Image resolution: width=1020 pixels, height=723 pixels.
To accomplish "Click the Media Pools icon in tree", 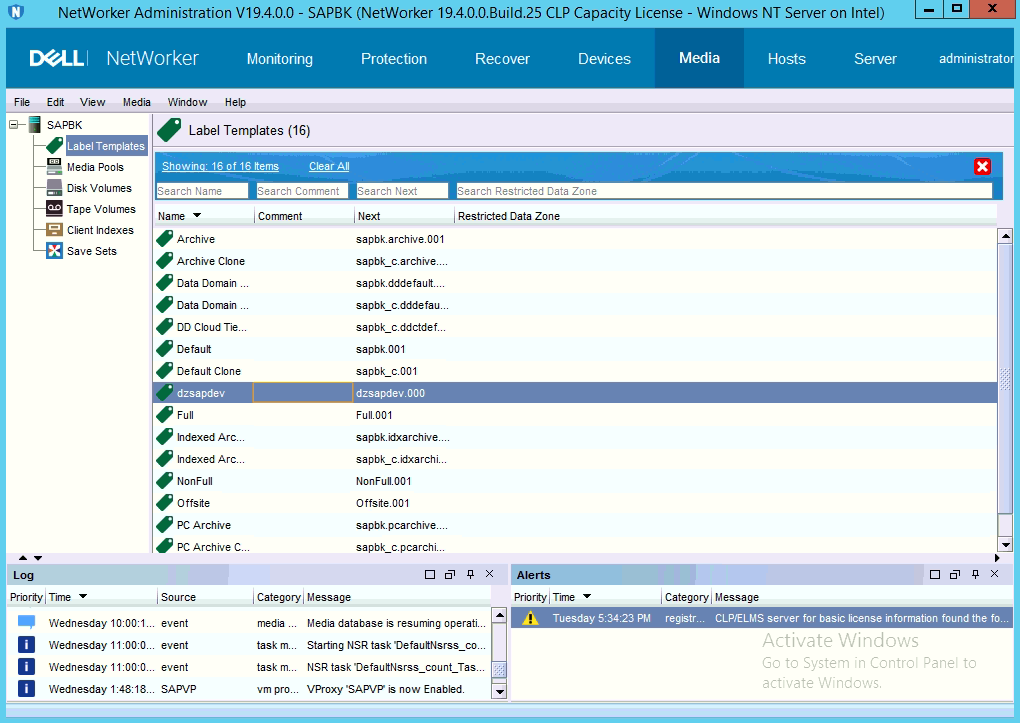I will pos(55,167).
